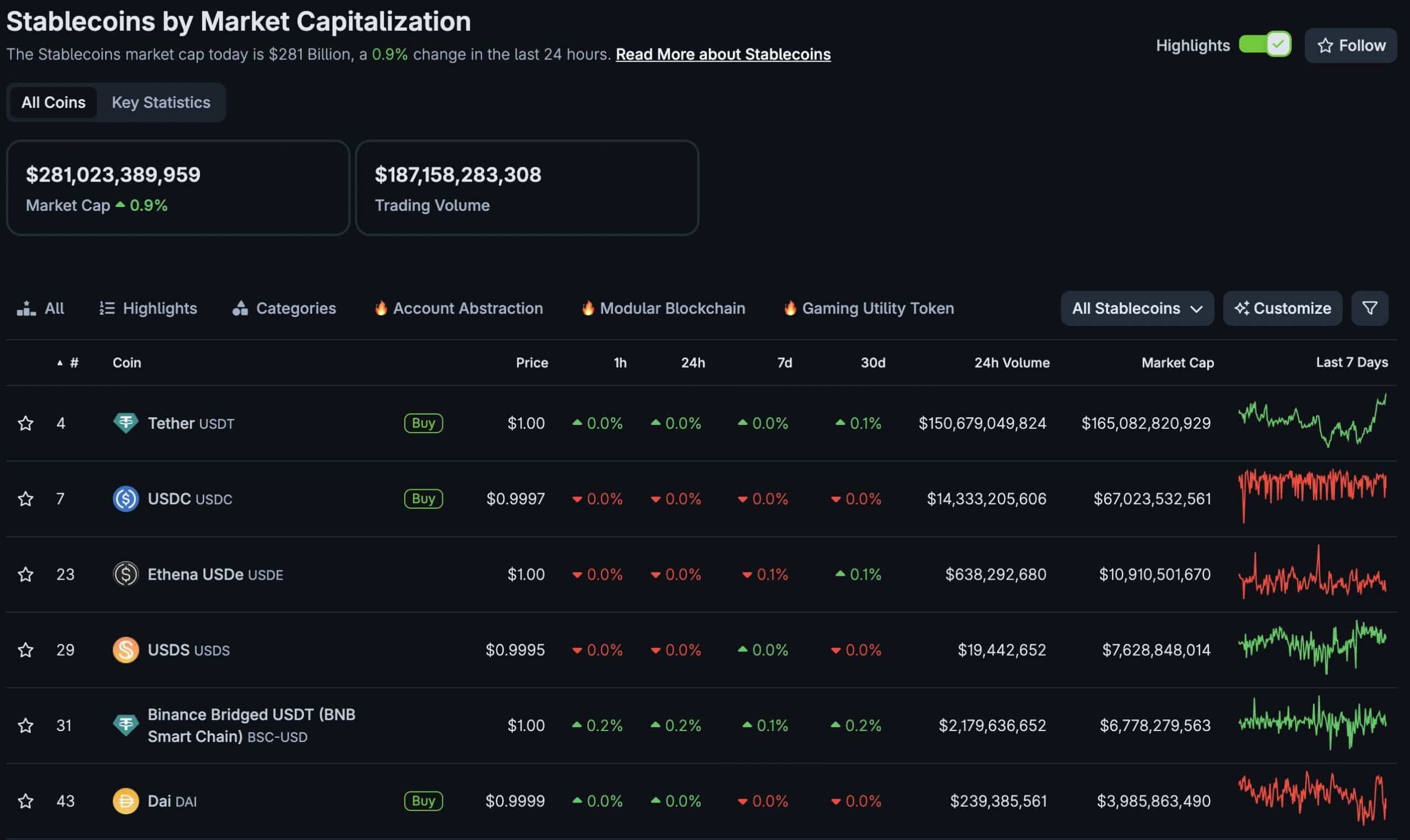Mark Dai with the star icon
This screenshot has width=1410, height=840.
click(x=25, y=801)
